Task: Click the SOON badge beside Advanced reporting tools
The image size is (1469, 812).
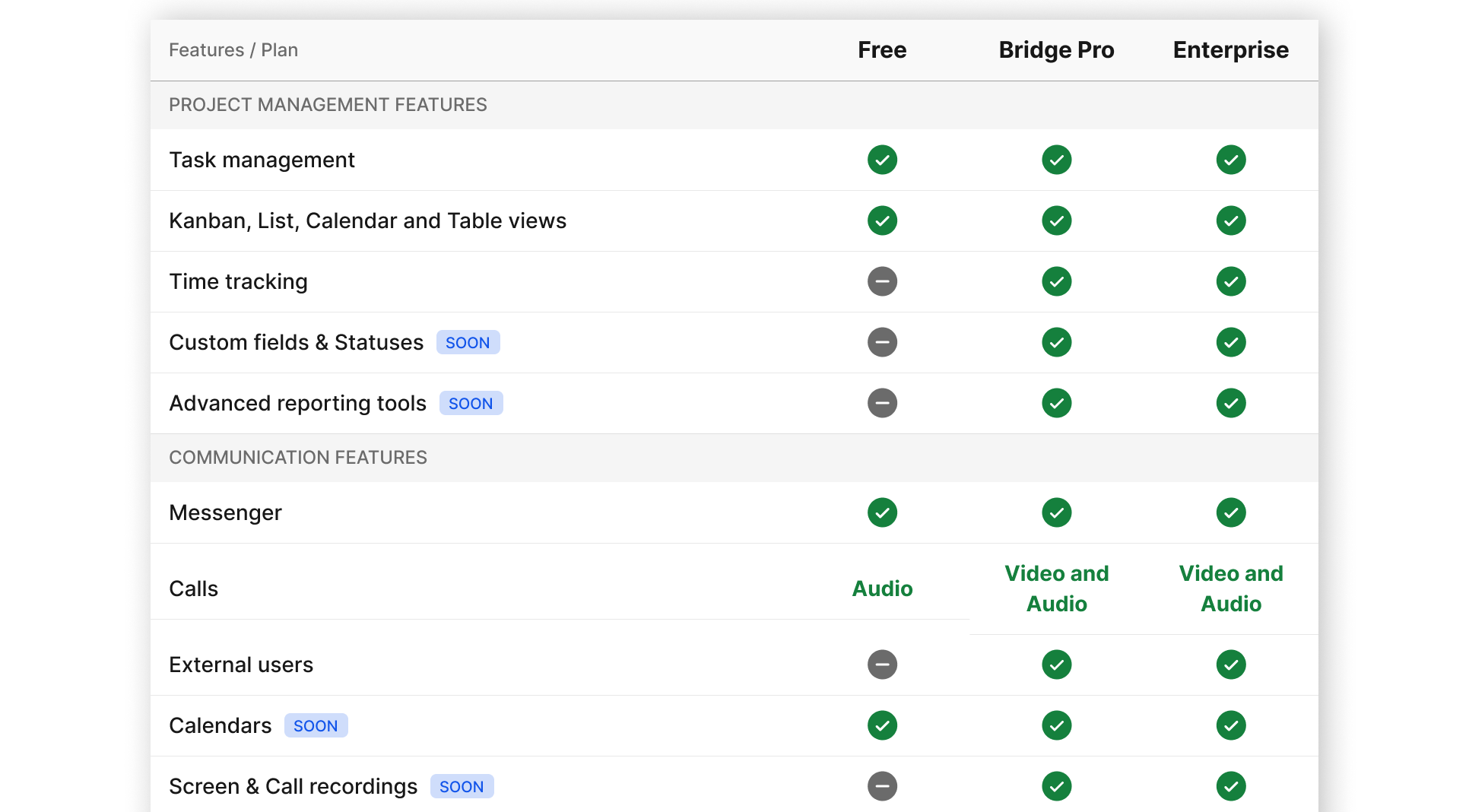Action: click(471, 403)
